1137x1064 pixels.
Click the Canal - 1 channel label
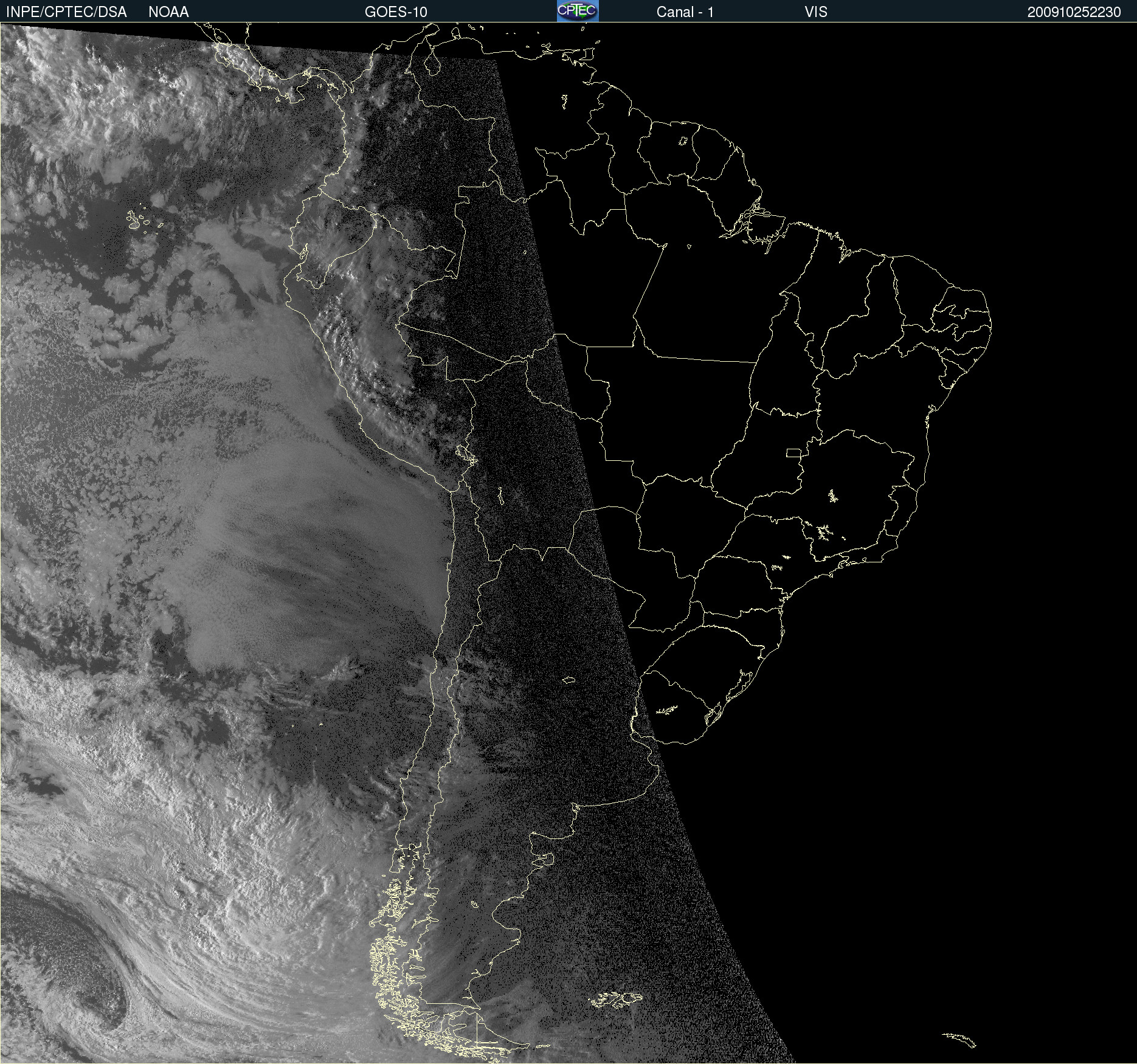click(x=685, y=12)
